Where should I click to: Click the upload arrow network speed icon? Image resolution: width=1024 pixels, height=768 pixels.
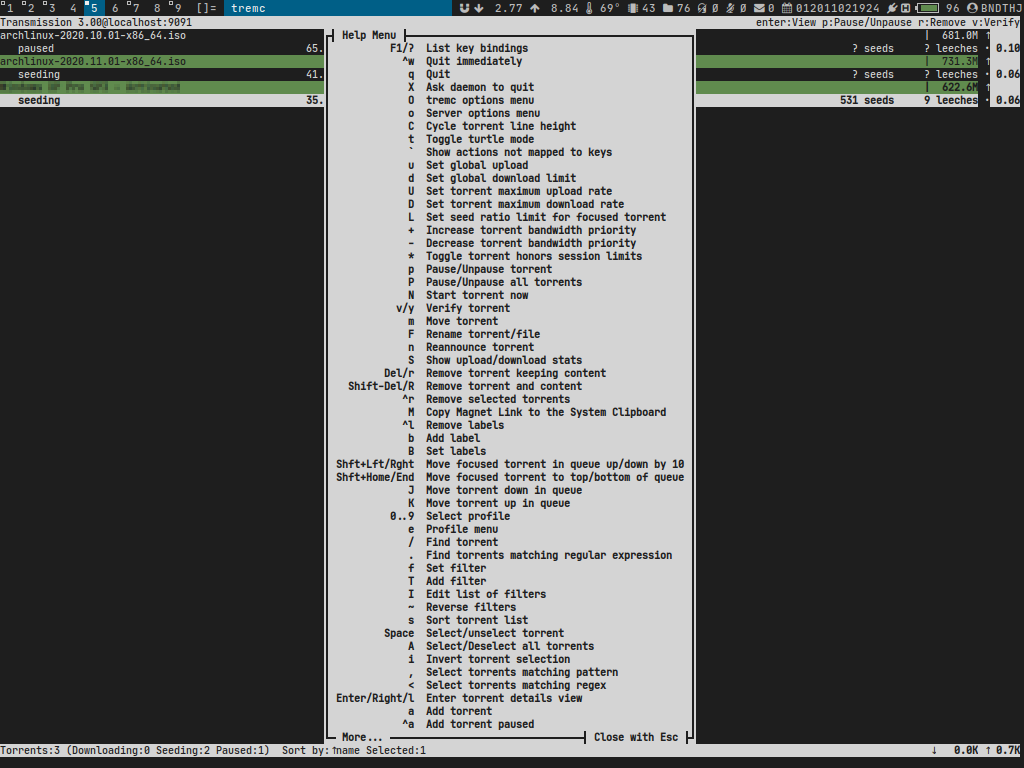click(535, 8)
